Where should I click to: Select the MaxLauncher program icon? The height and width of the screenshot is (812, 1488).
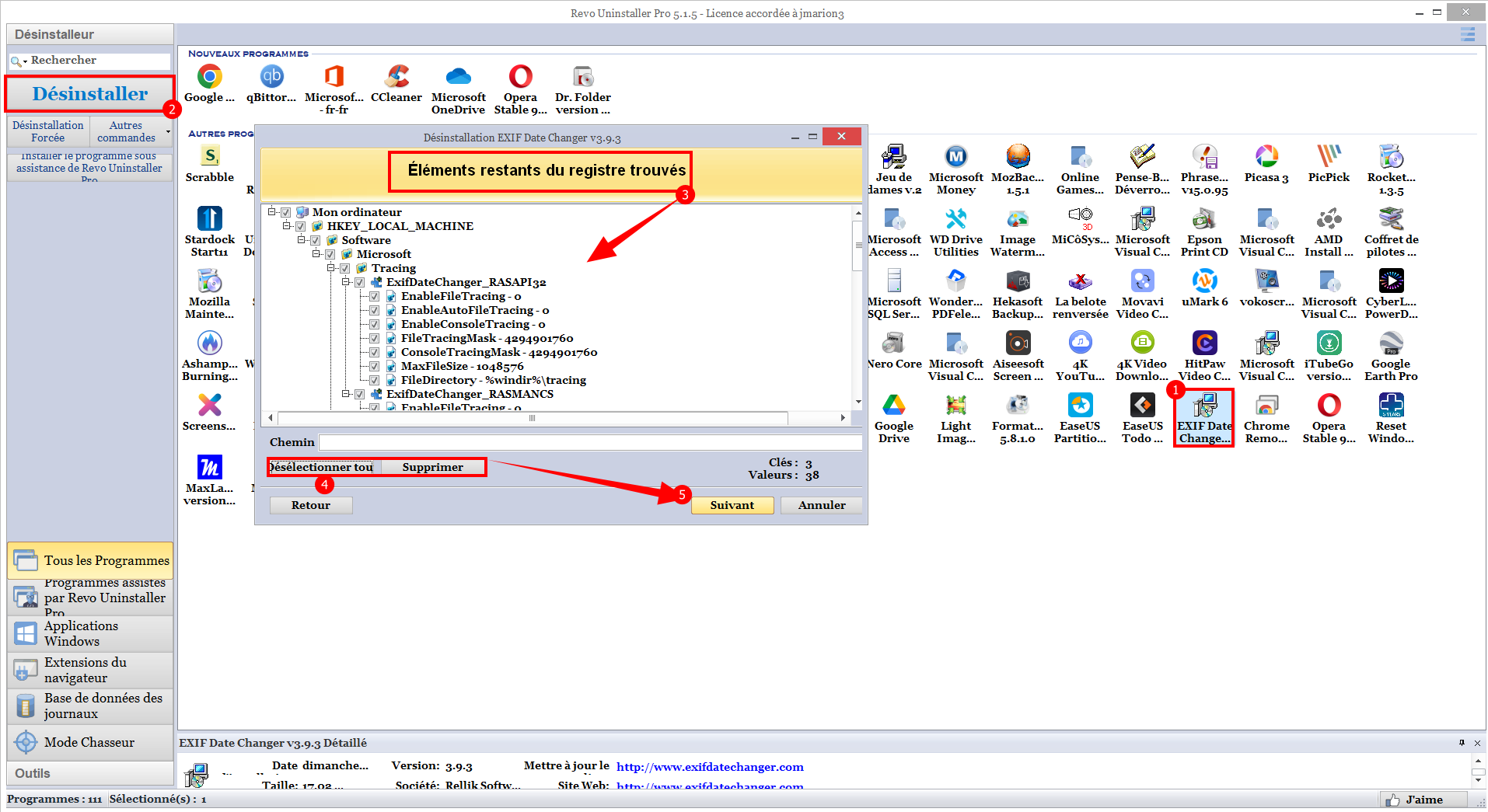click(x=210, y=467)
